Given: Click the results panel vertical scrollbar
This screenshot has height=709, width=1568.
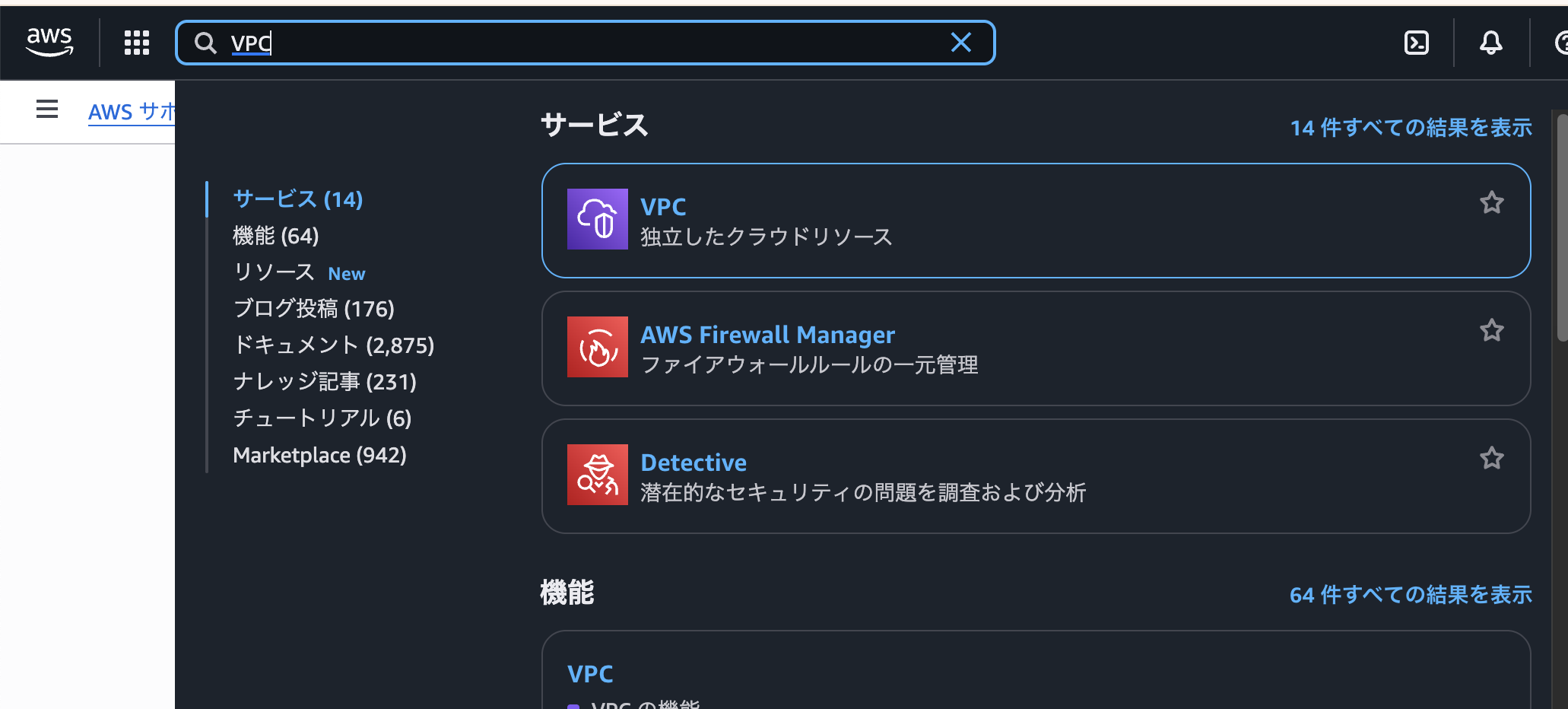Looking at the screenshot, I should 1562,228.
